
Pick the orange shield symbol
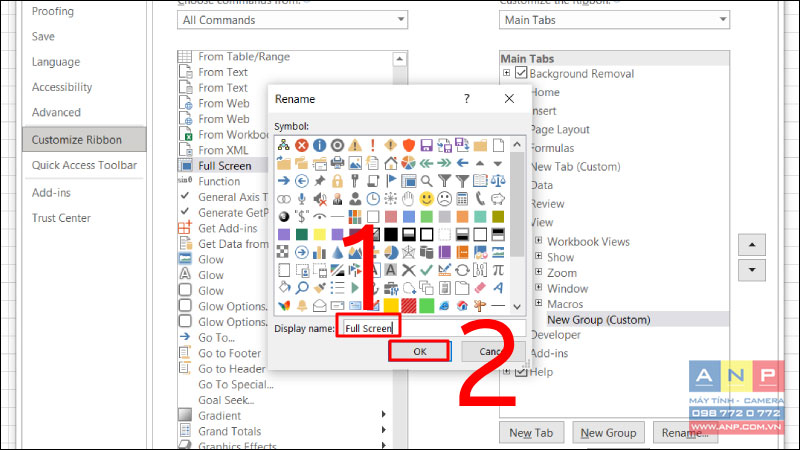point(409,145)
